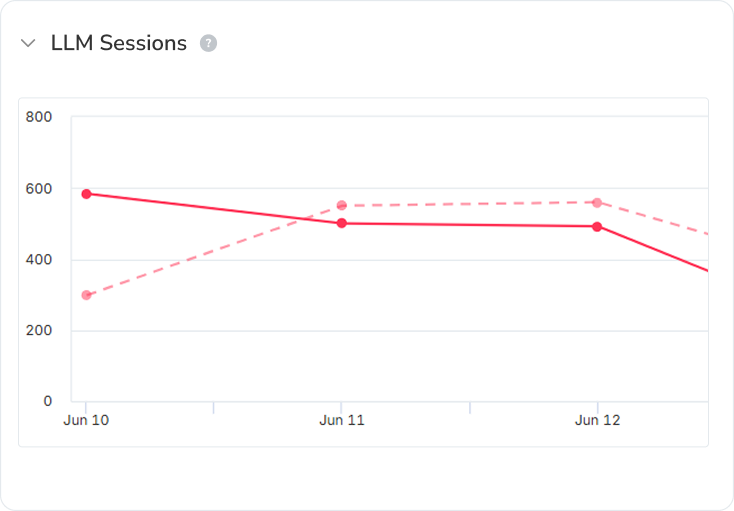Image resolution: width=734 pixels, height=511 pixels.
Task: Select dashed line data point at Jun 12
Action: [597, 203]
